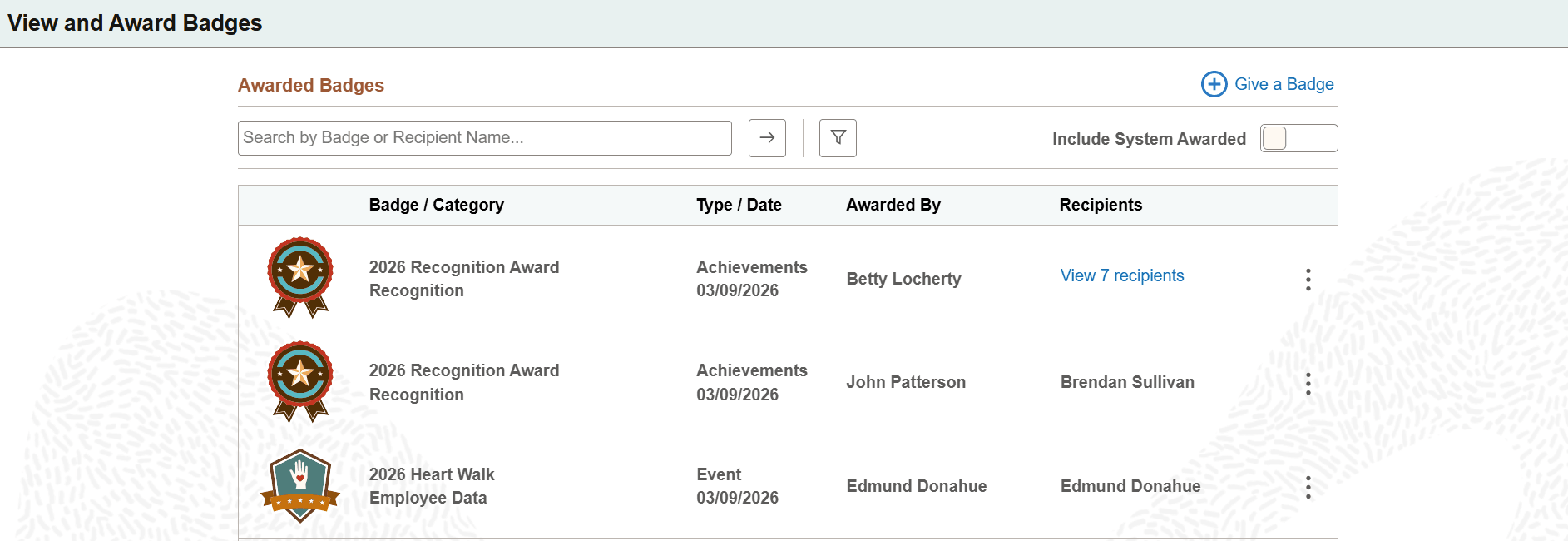Select the Badge / Category column header

pyautogui.click(x=437, y=205)
